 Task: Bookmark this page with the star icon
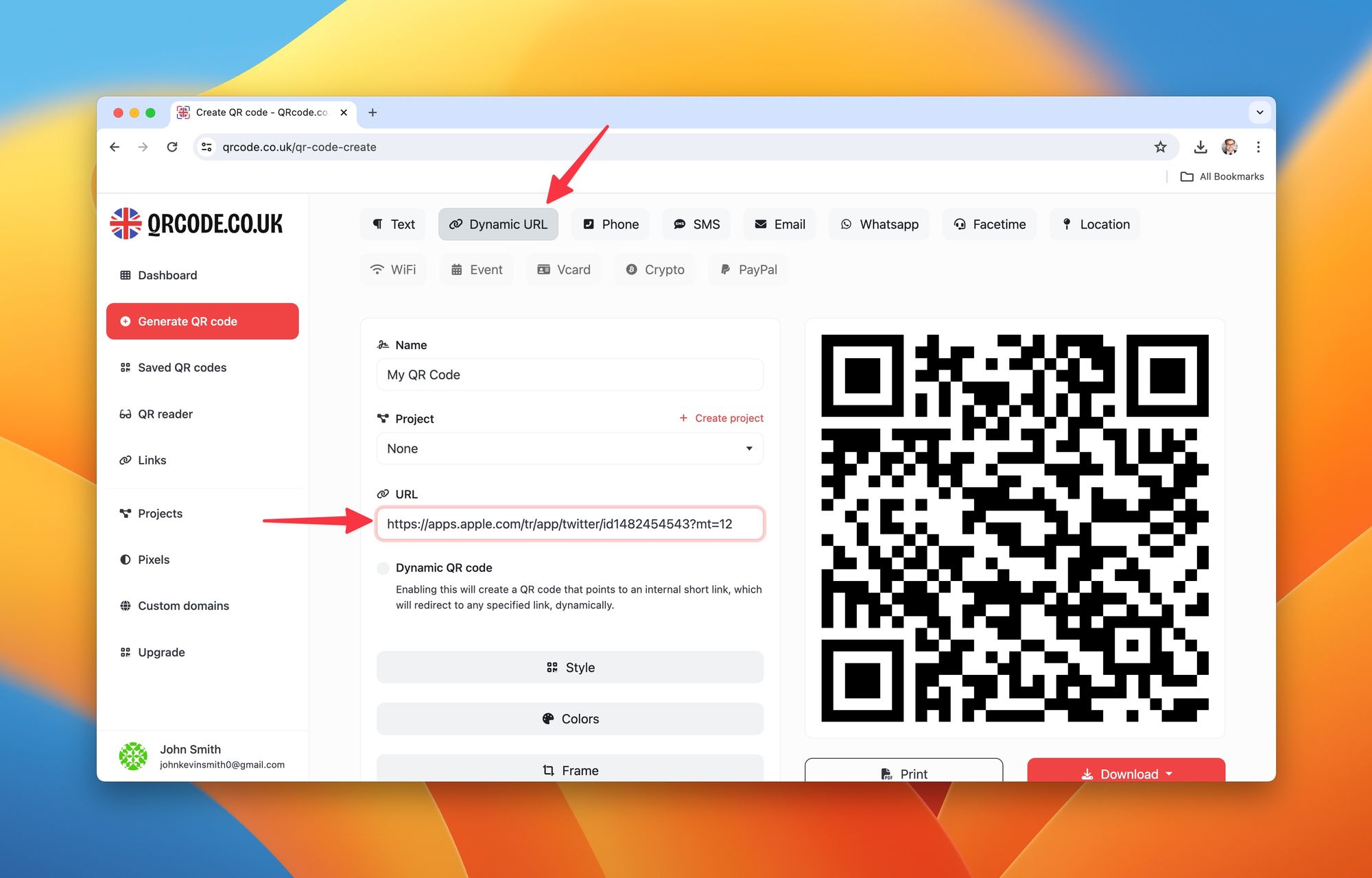click(x=1160, y=147)
